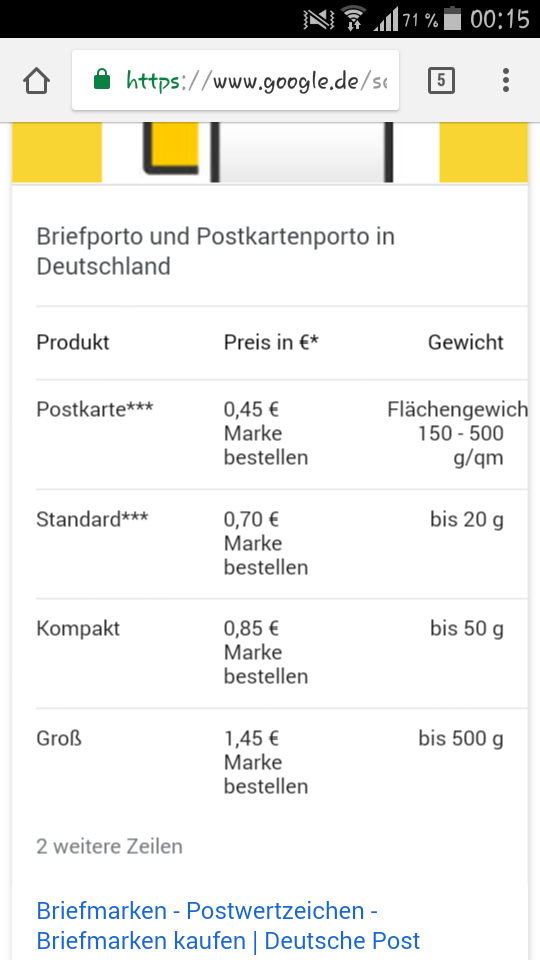
Task: Tap 'Marke bestellen' under Standard 0,70 €
Action: pos(266,555)
